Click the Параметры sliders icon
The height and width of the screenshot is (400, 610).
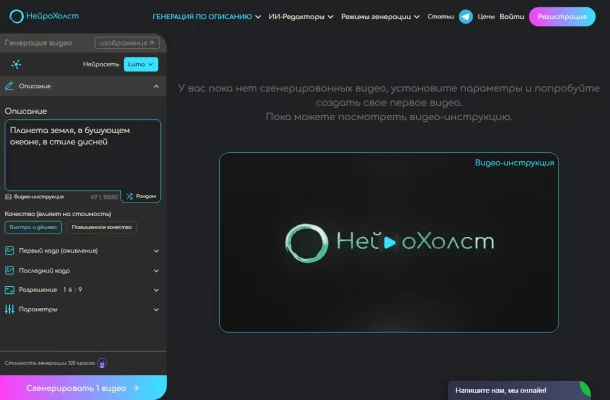click(x=10, y=309)
